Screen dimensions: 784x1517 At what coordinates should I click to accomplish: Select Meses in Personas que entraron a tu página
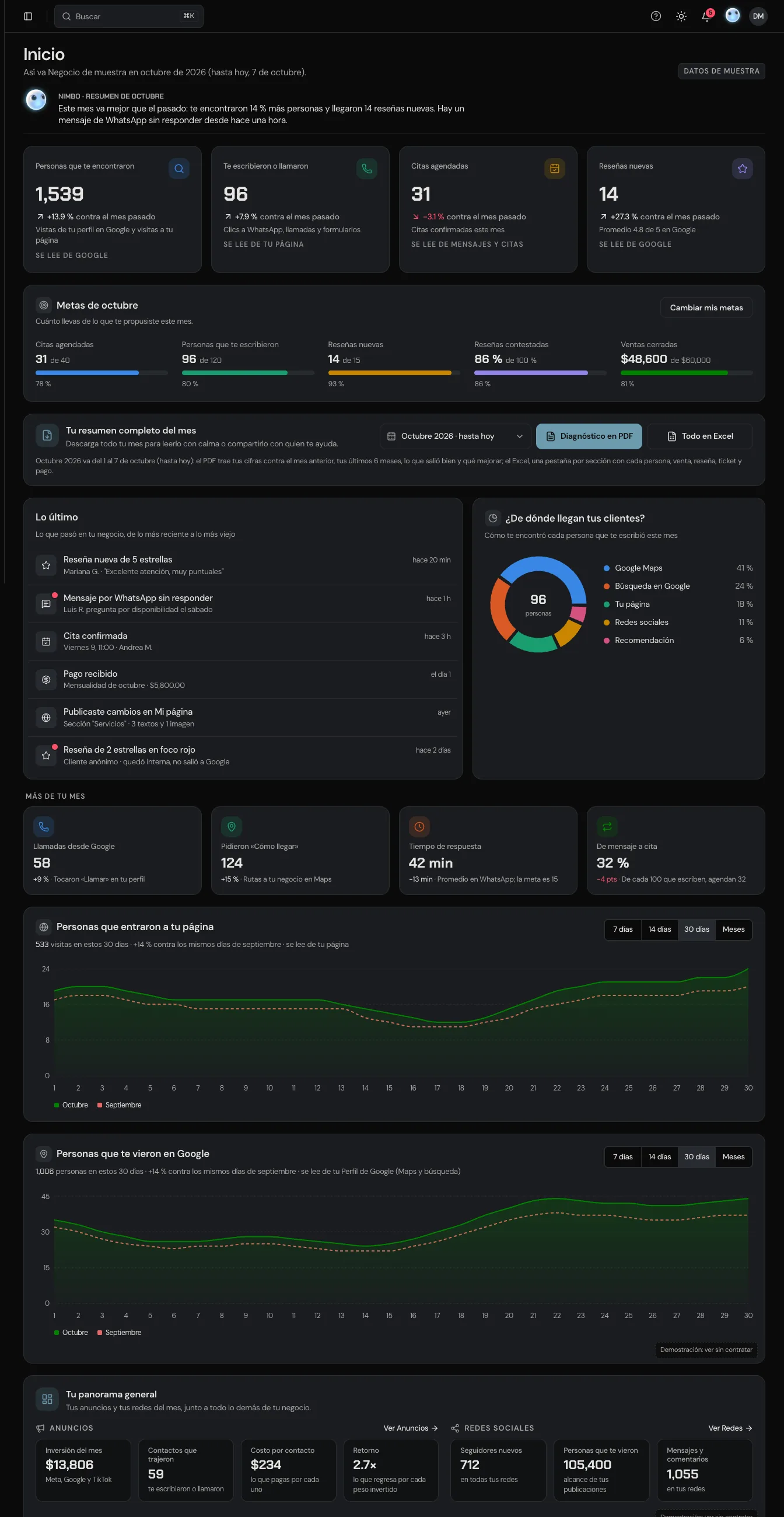(x=733, y=929)
